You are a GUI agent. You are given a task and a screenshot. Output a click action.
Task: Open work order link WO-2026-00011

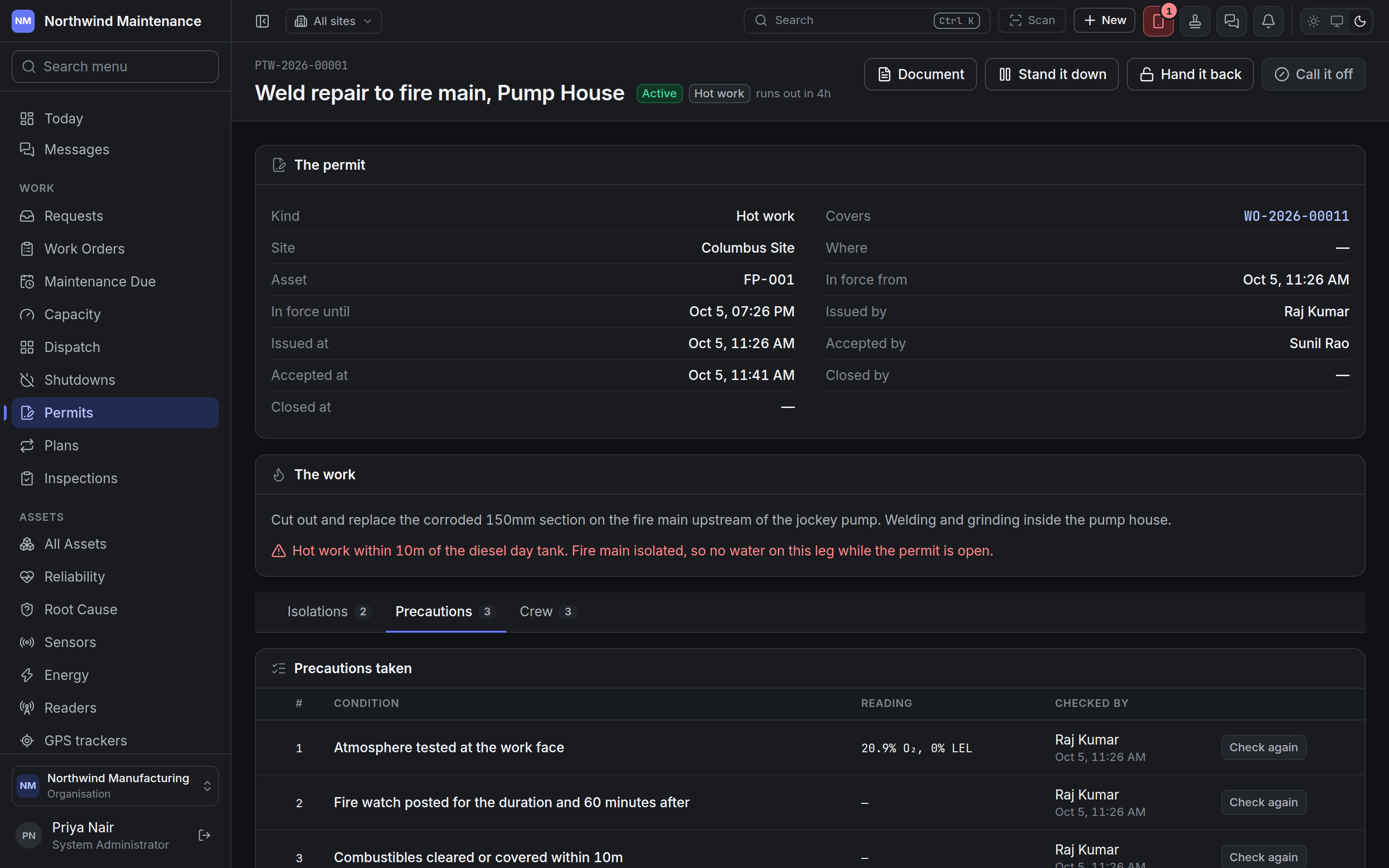click(x=1296, y=216)
